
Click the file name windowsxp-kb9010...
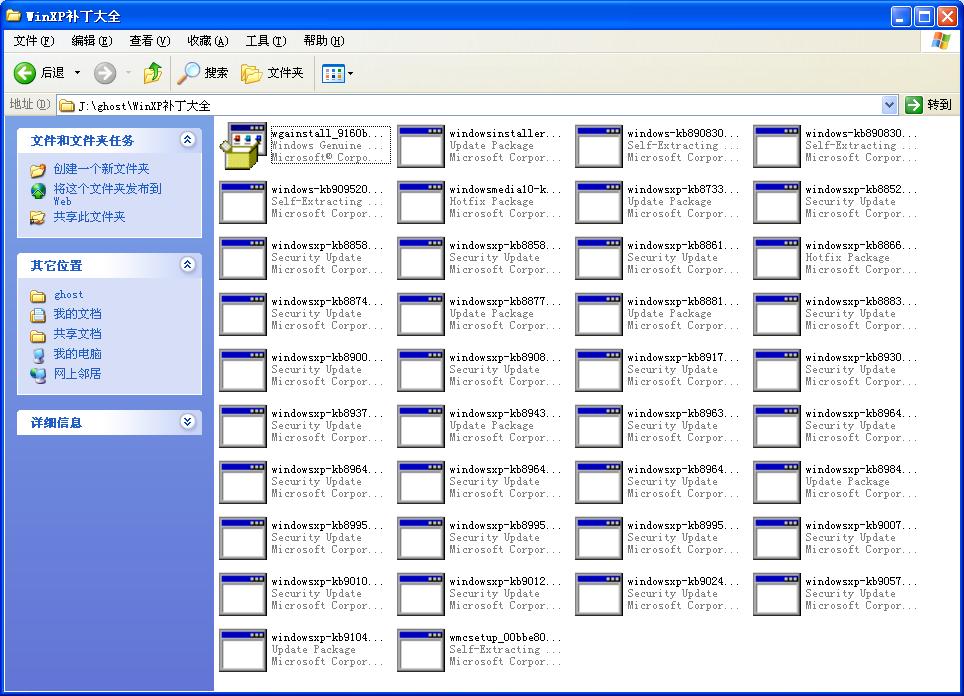pos(327,581)
